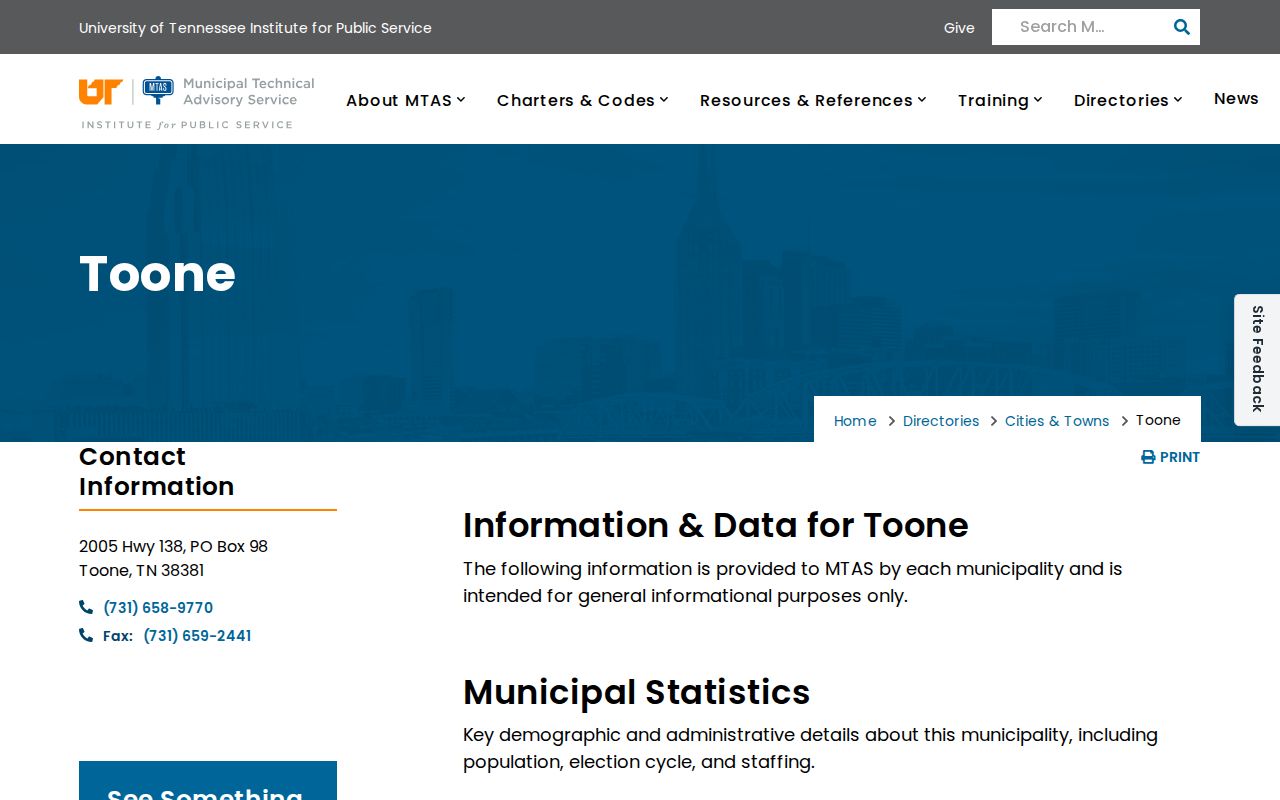Call the phone number (731) 658-9770

coord(158,607)
